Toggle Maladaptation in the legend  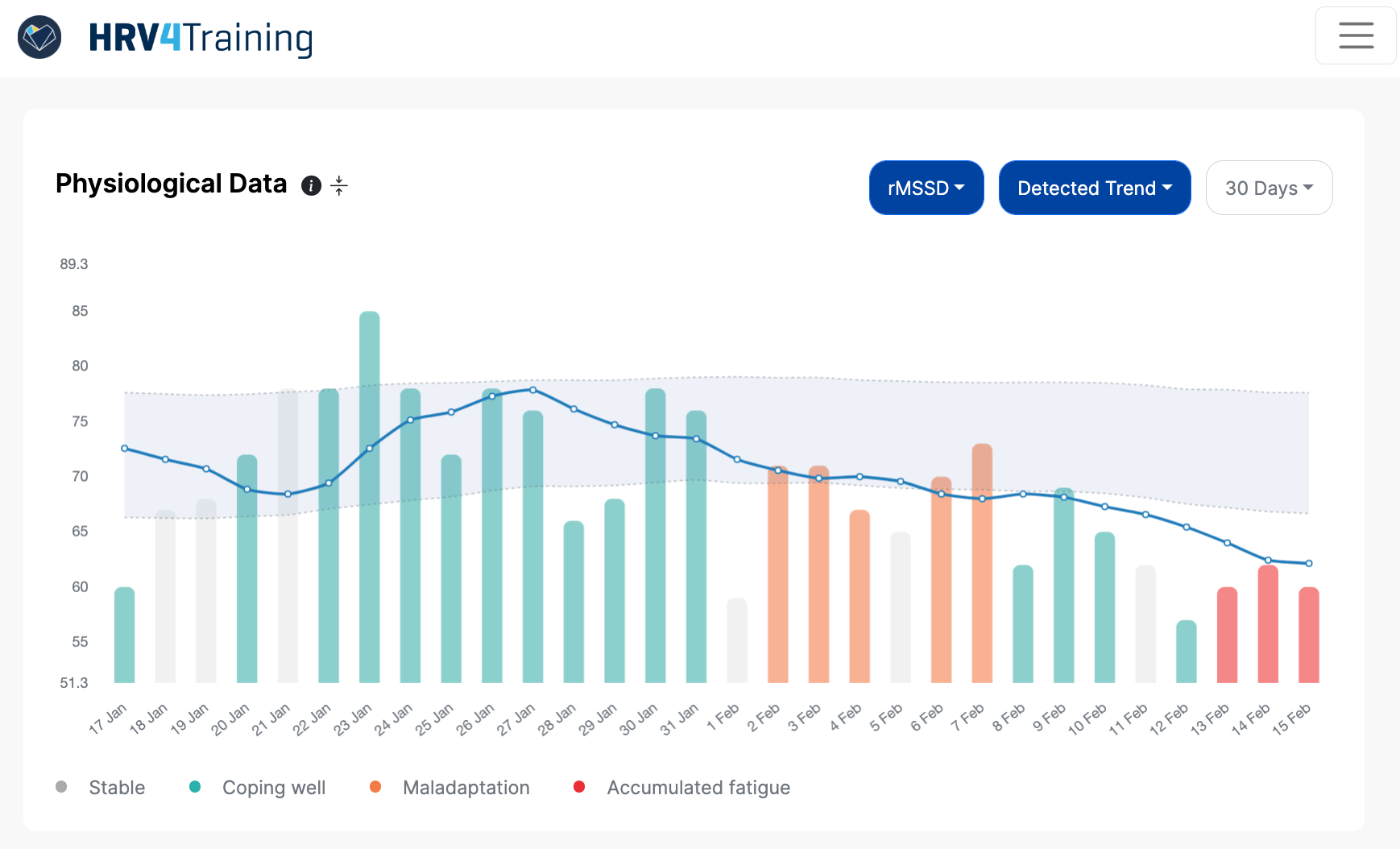click(x=466, y=787)
